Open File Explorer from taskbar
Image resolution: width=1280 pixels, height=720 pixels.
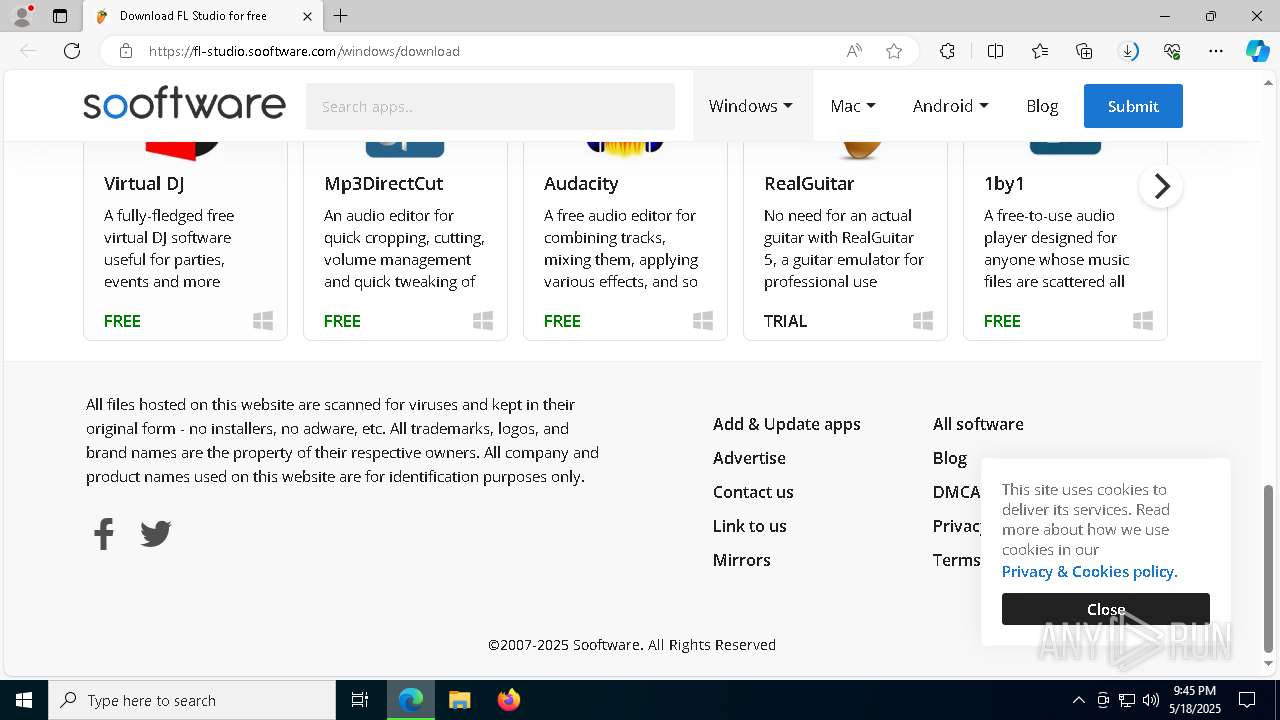459,700
